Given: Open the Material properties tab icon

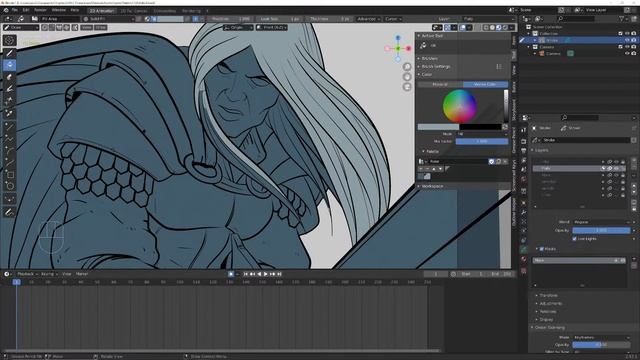Looking at the screenshot, I should [x=524, y=260].
